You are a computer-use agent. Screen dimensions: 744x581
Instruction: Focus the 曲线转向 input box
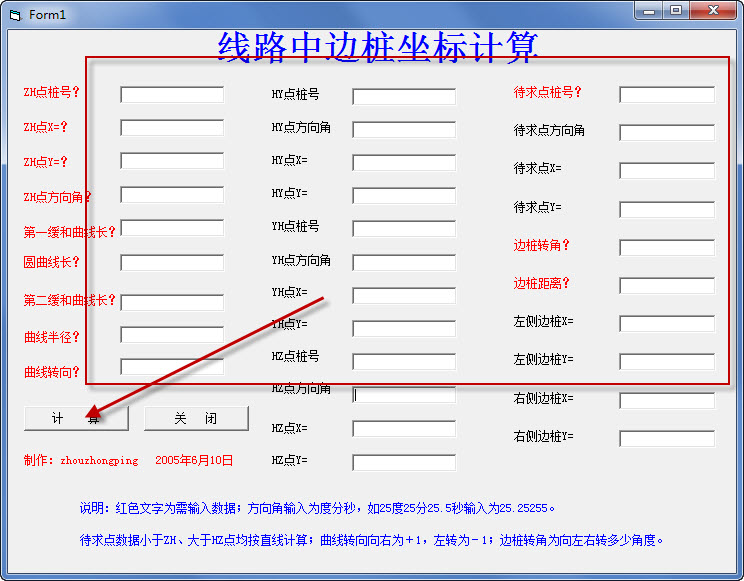[172, 367]
